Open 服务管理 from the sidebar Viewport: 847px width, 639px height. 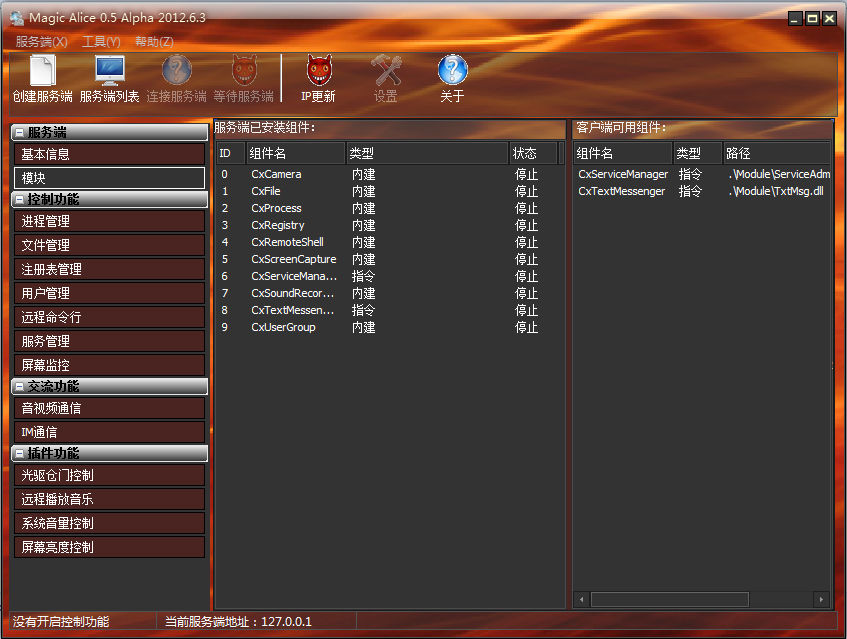tap(110, 341)
